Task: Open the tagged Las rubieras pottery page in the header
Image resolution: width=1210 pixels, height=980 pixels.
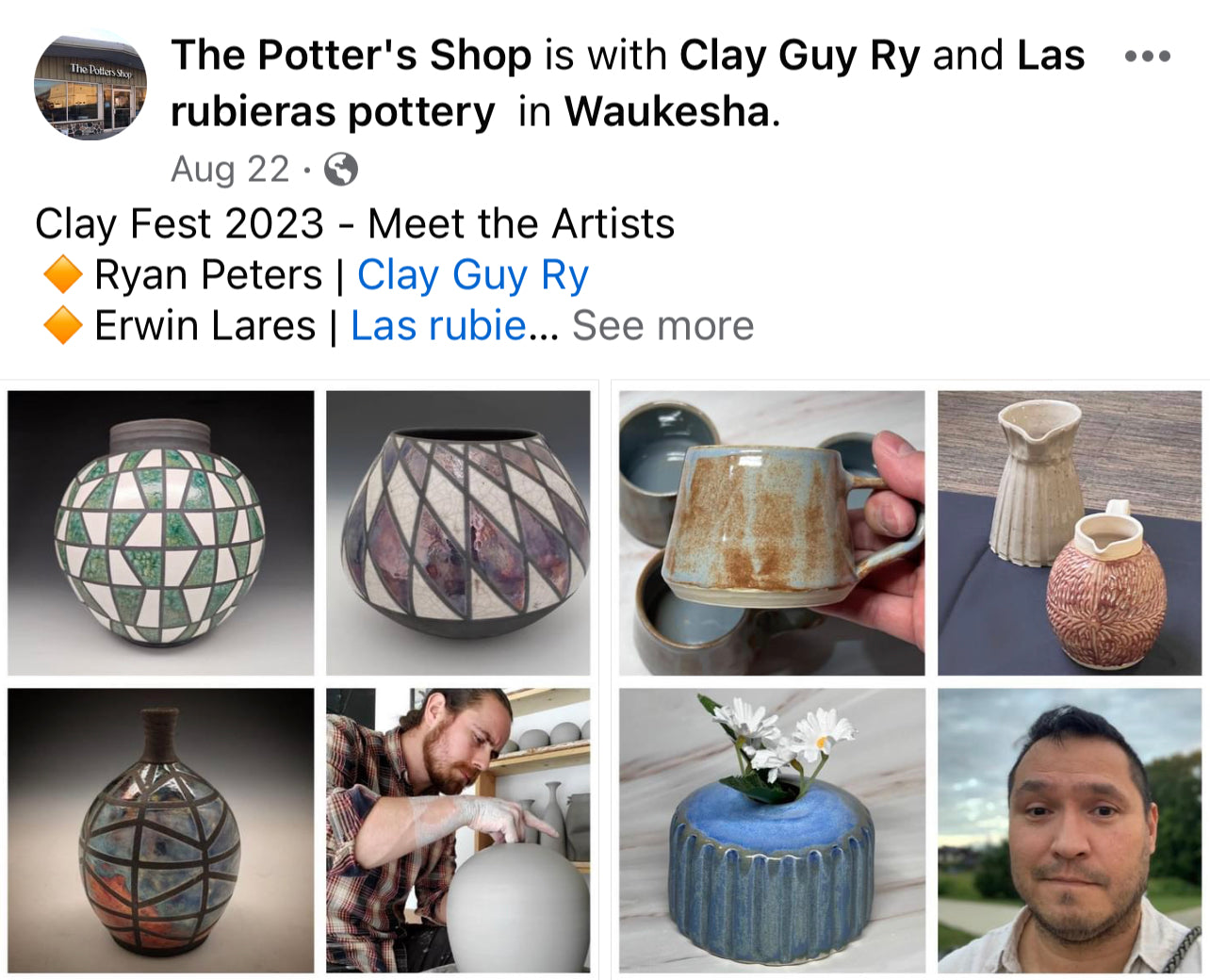Action: 628,83
